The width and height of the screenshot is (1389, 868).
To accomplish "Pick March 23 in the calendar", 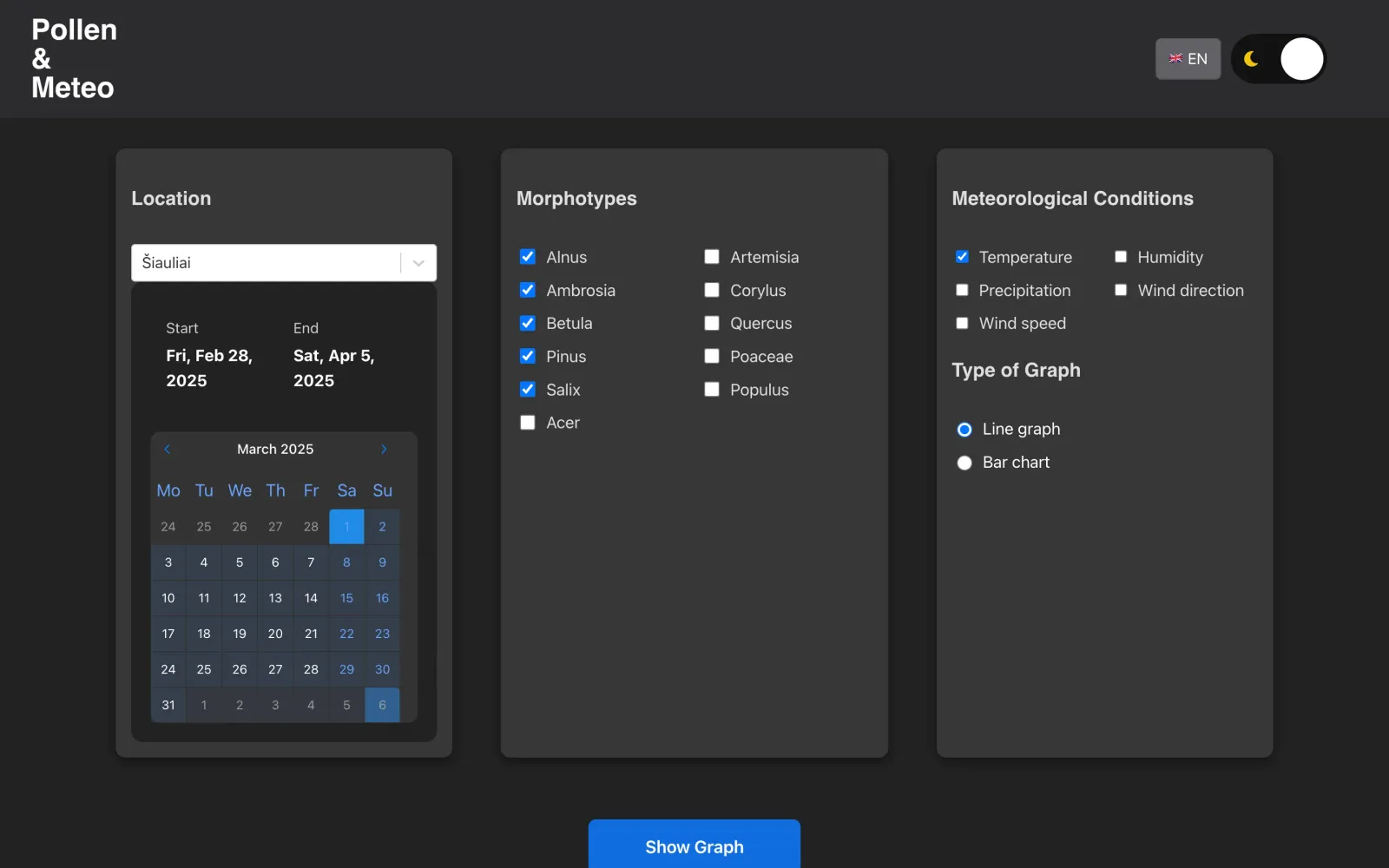I will pyautogui.click(x=382, y=634).
